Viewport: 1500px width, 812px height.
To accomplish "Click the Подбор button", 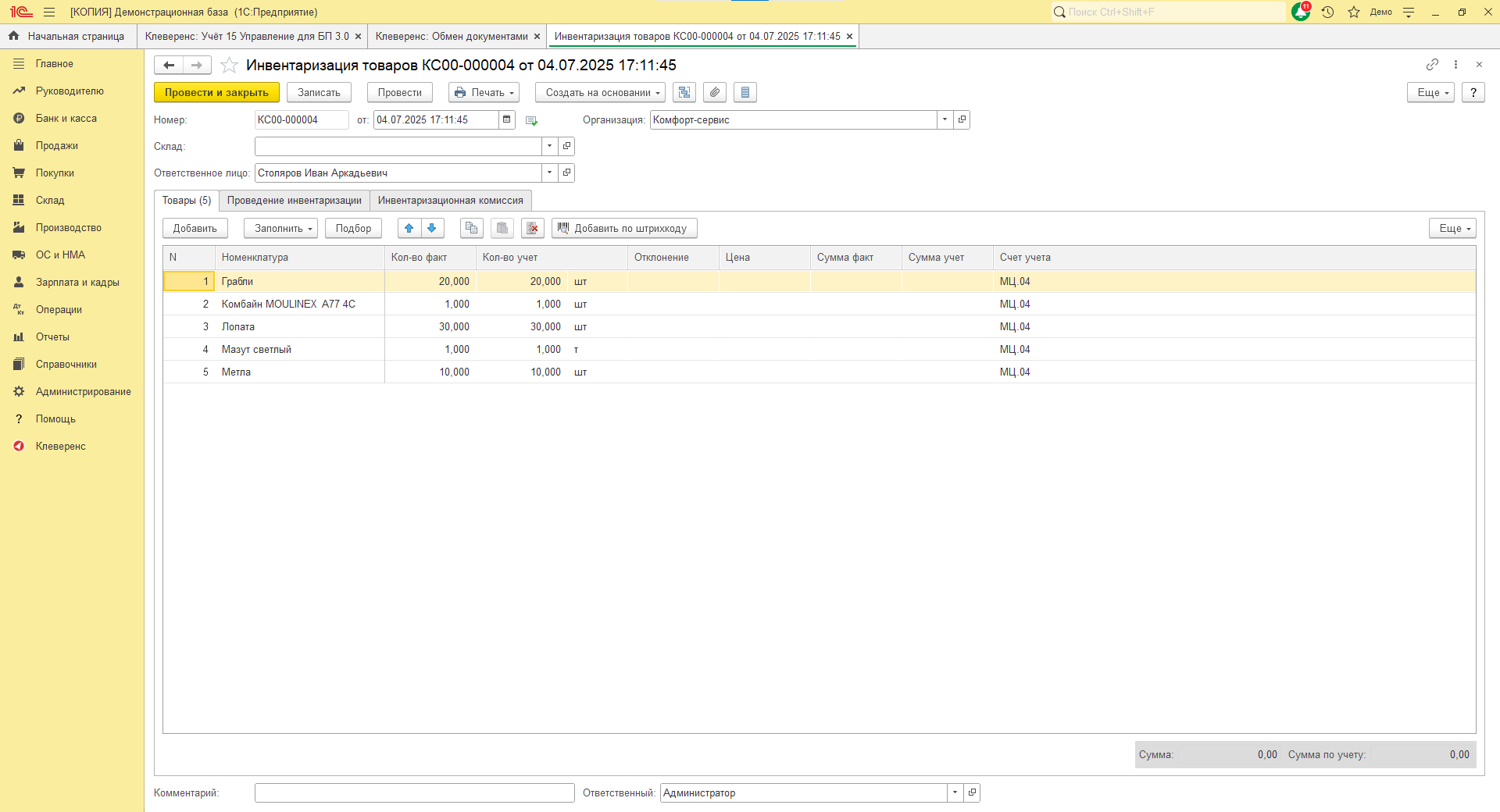I will (353, 228).
